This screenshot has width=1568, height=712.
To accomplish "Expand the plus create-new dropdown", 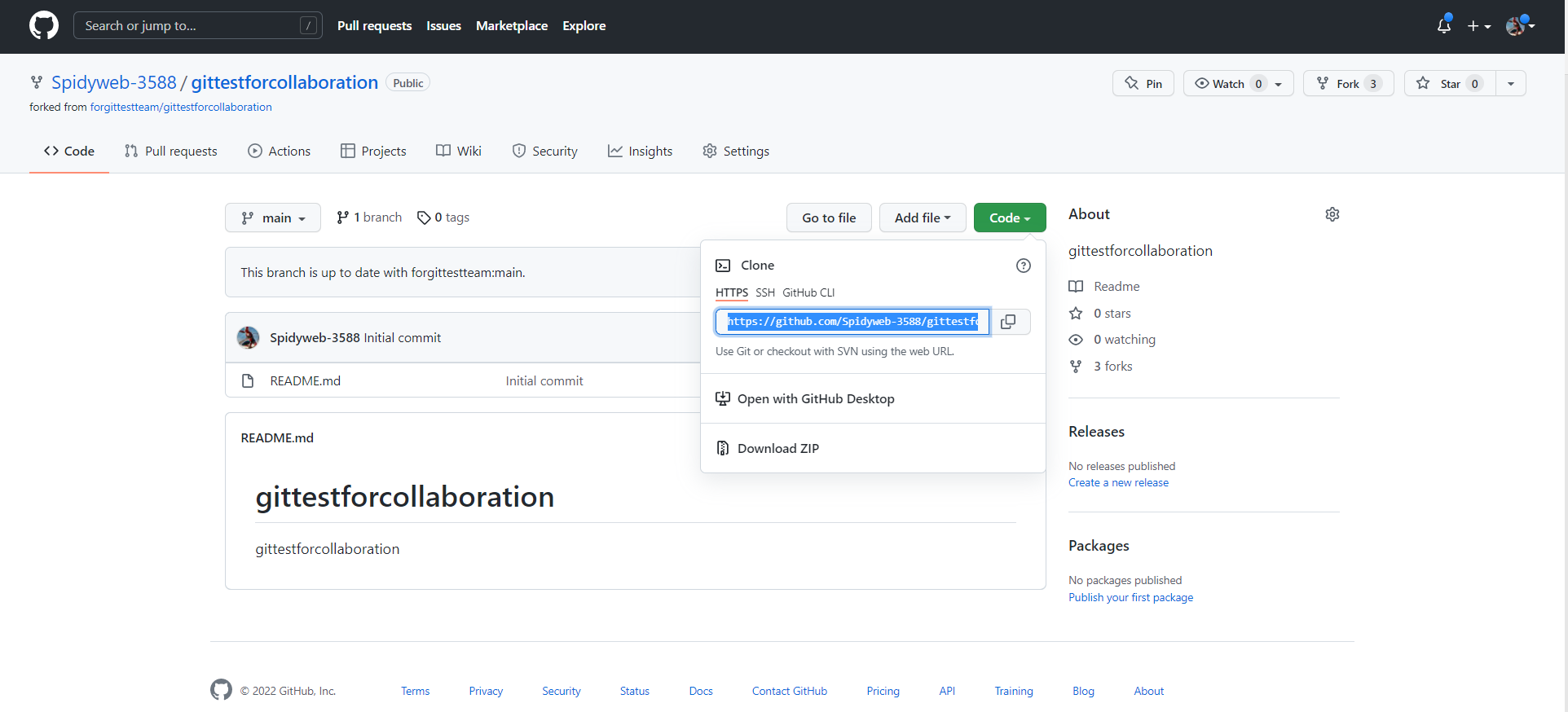I will click(1479, 26).
